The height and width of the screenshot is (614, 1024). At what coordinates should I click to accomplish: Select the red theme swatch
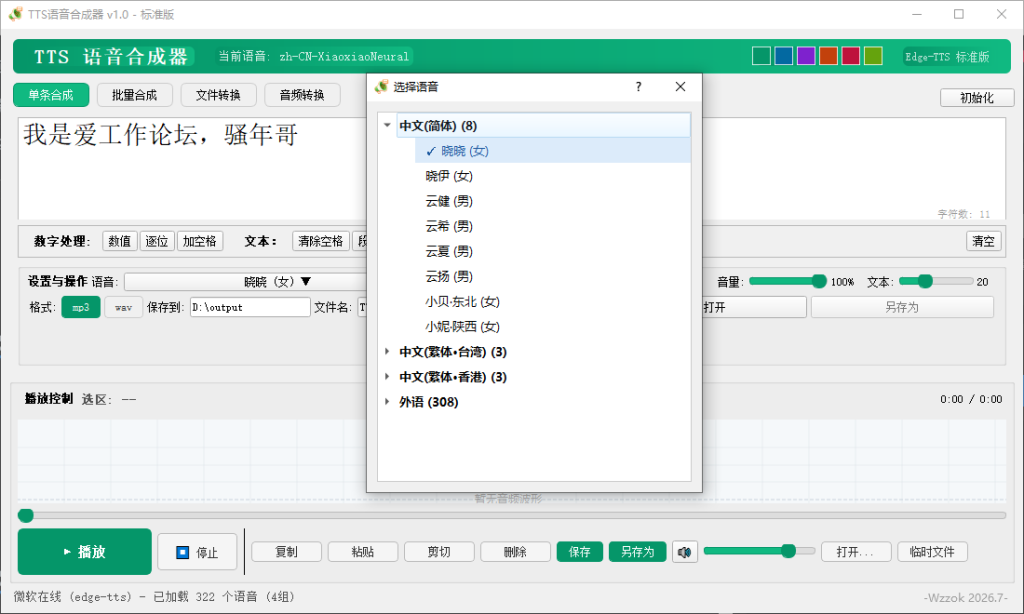pyautogui.click(x=850, y=56)
